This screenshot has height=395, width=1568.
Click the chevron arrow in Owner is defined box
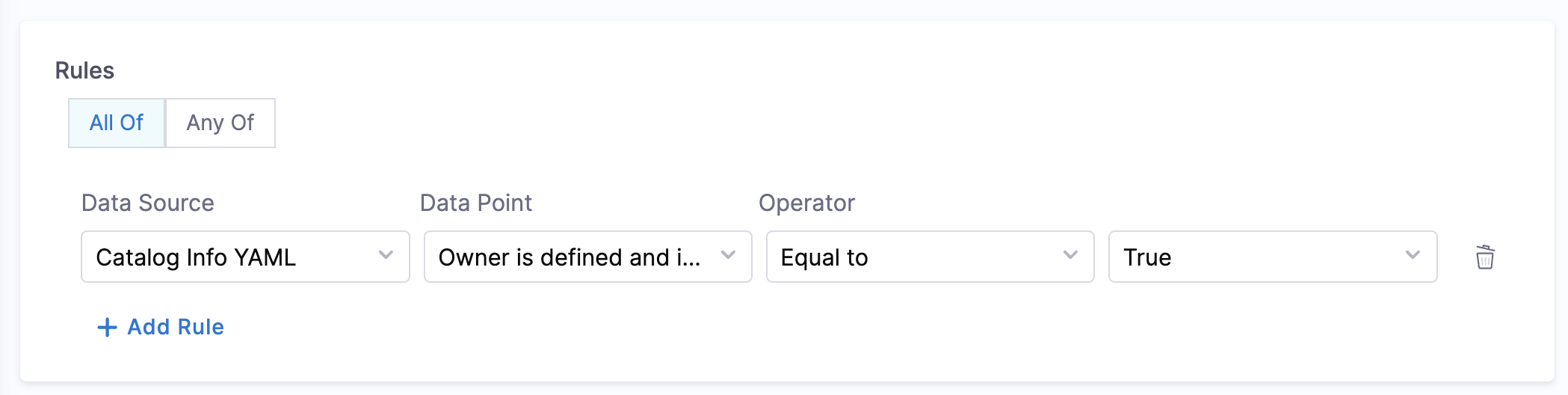[728, 255]
